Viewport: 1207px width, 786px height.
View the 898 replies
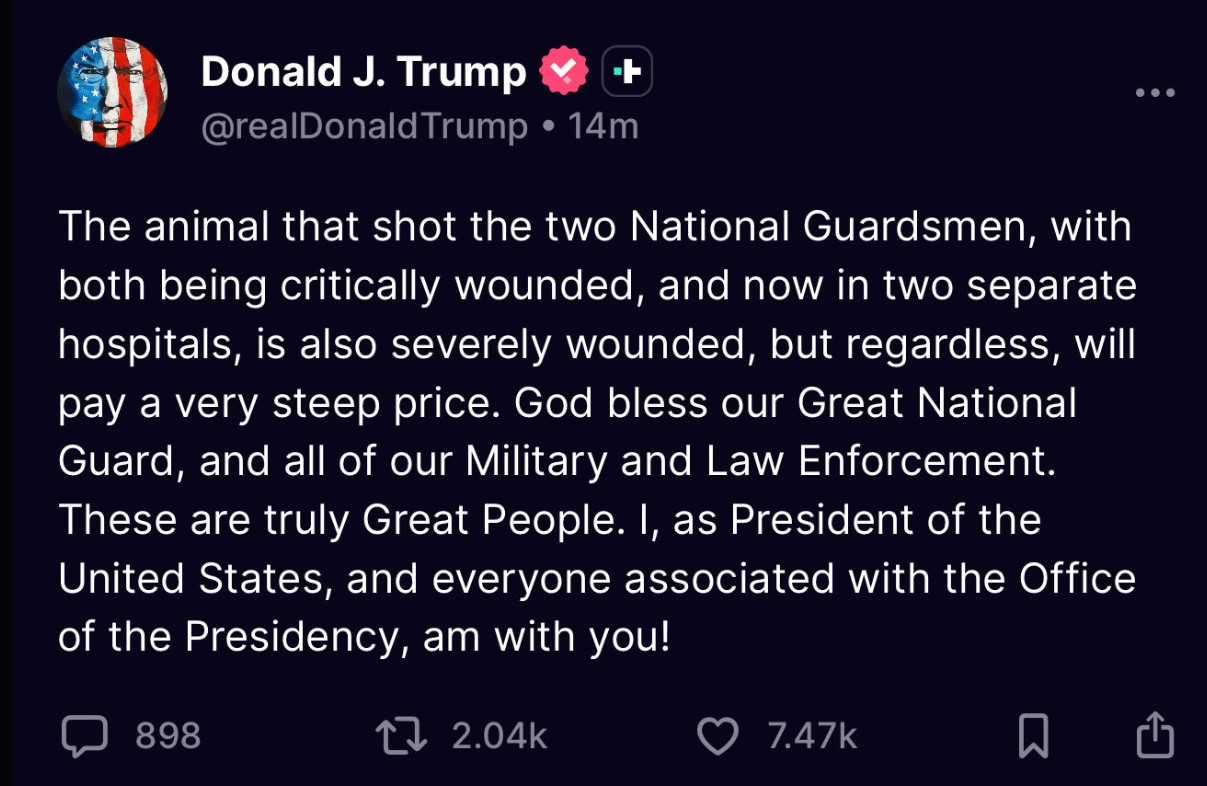click(x=168, y=736)
